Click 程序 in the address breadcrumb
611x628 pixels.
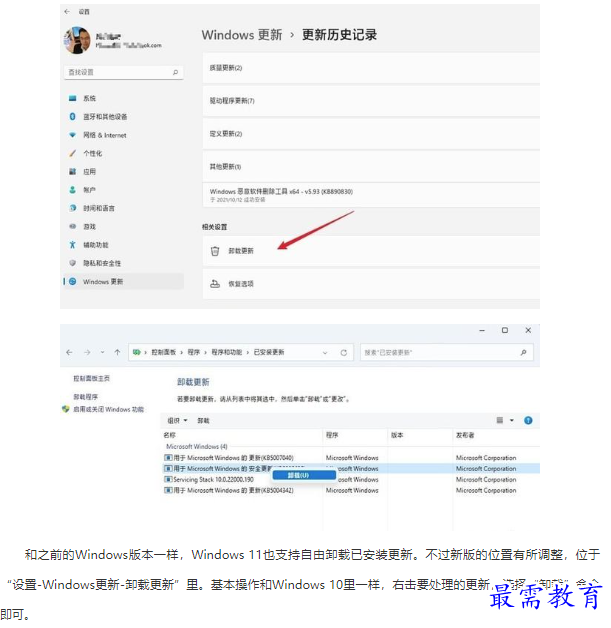point(194,352)
